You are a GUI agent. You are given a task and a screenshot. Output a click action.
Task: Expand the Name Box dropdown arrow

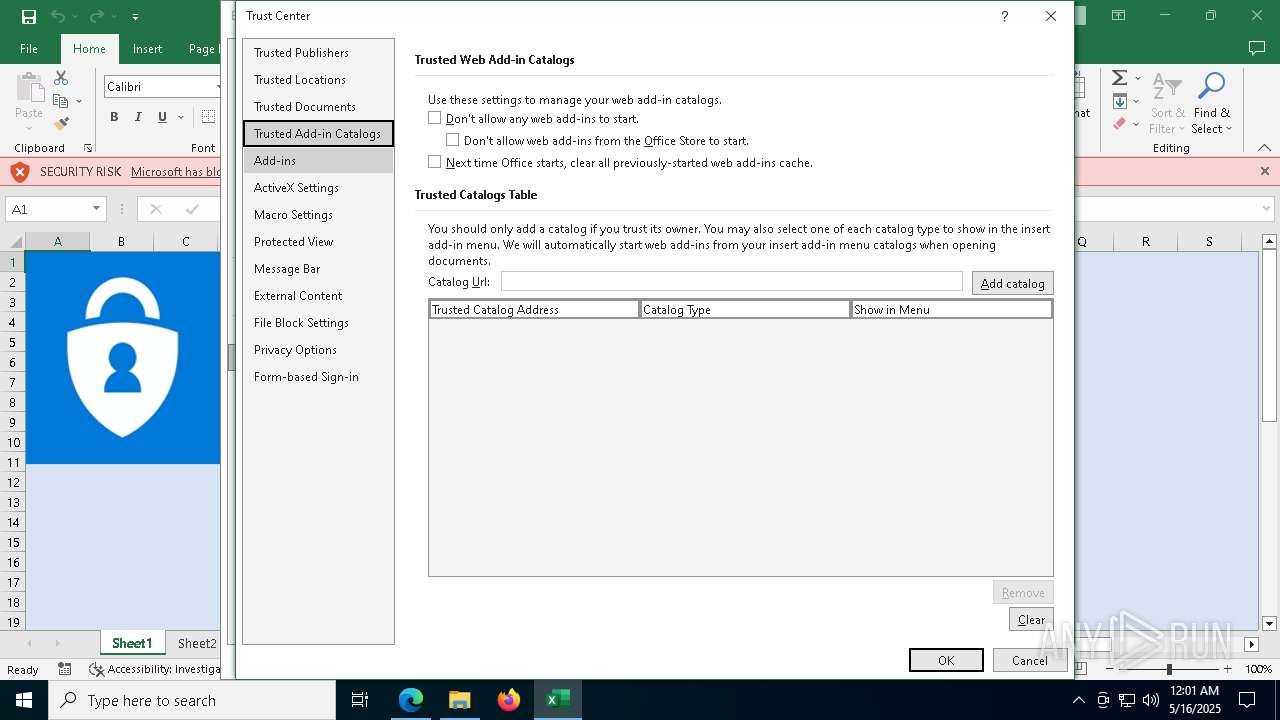point(96,209)
